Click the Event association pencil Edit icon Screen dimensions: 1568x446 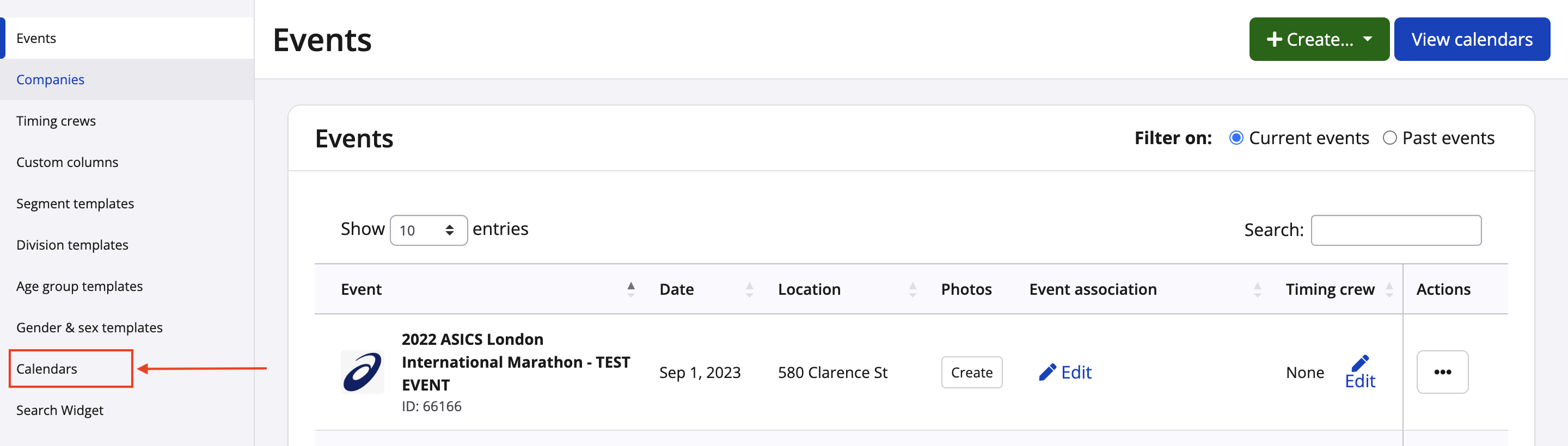click(x=1047, y=372)
